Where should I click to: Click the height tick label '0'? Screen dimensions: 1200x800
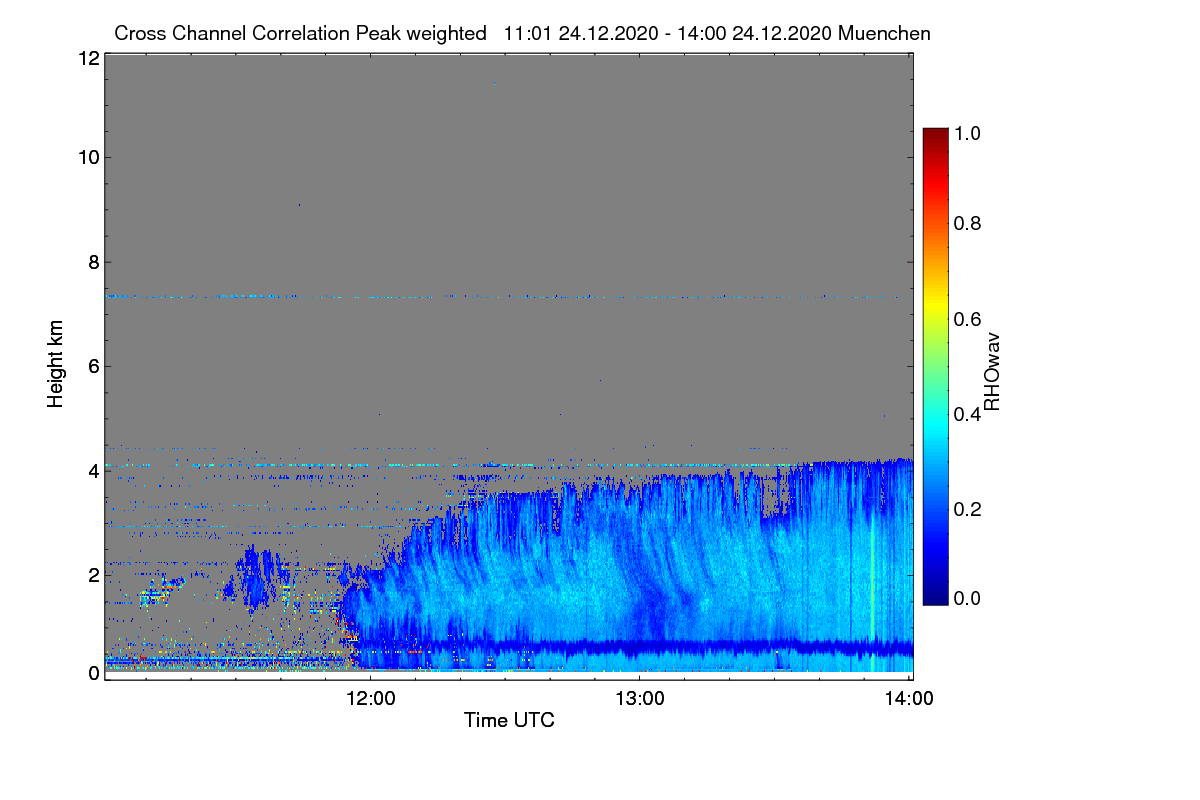click(93, 673)
